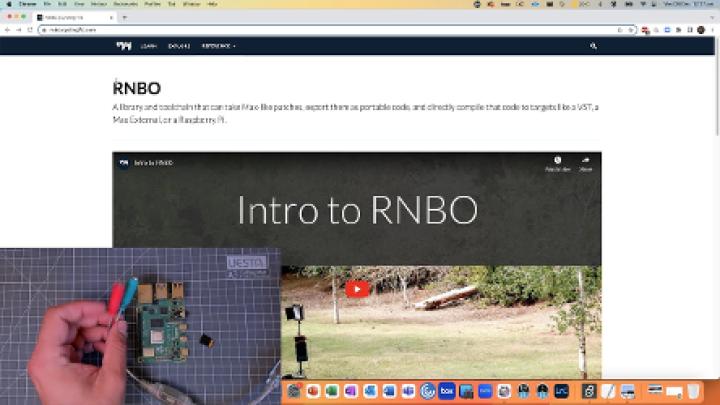The height and width of the screenshot is (405, 720).
Task: Open the Extensions puzzle menu
Action: 679,30
